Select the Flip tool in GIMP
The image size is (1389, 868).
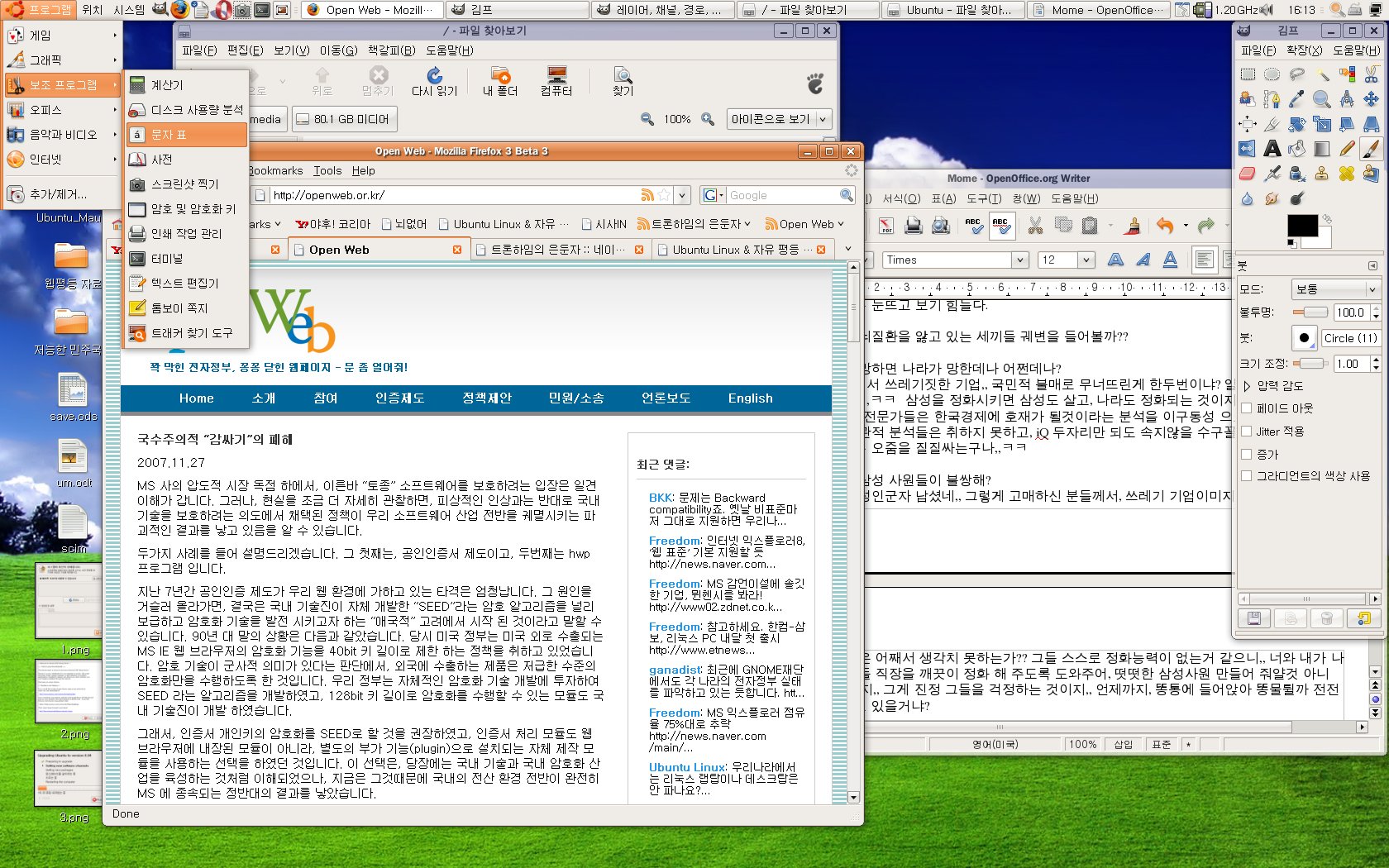(x=1247, y=149)
